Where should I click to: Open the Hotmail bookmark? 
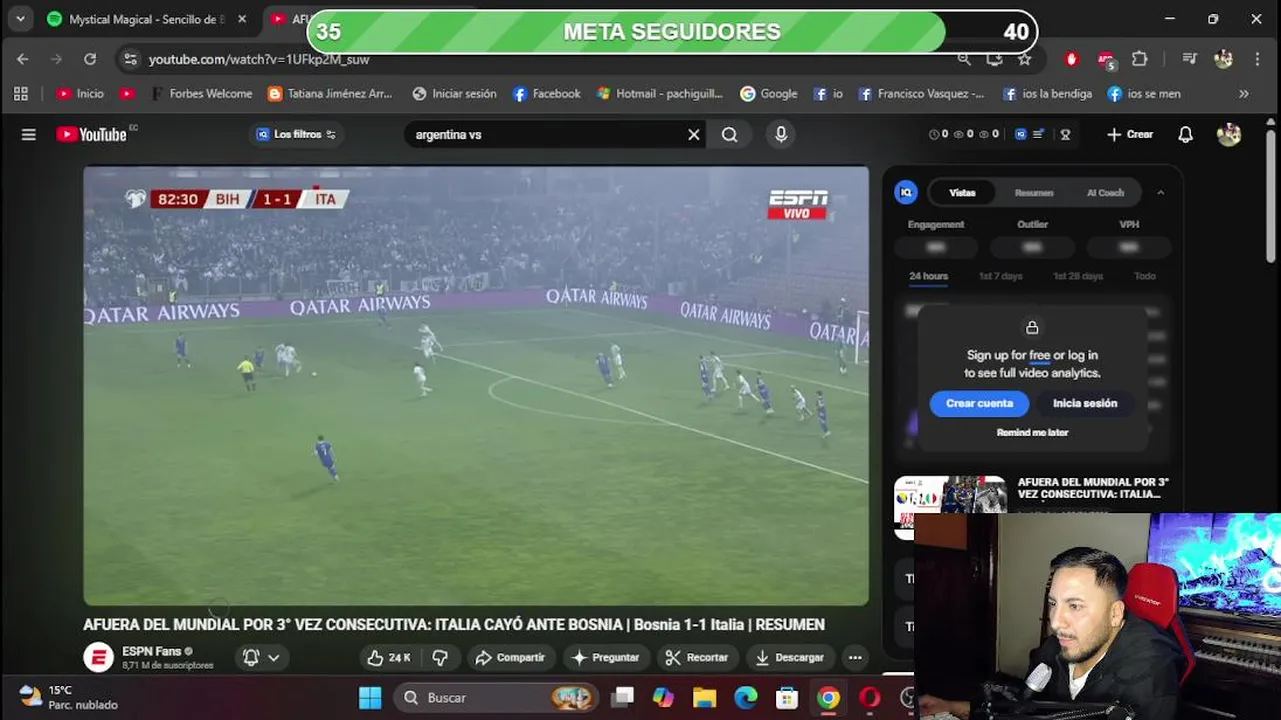coord(660,93)
